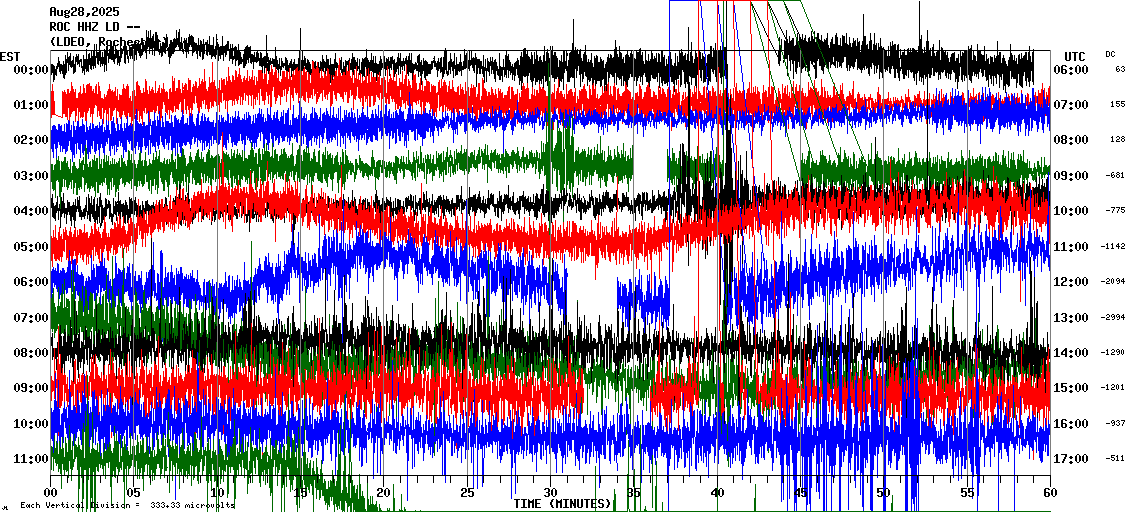Click the 17:00 UTC row label

click(x=1072, y=459)
